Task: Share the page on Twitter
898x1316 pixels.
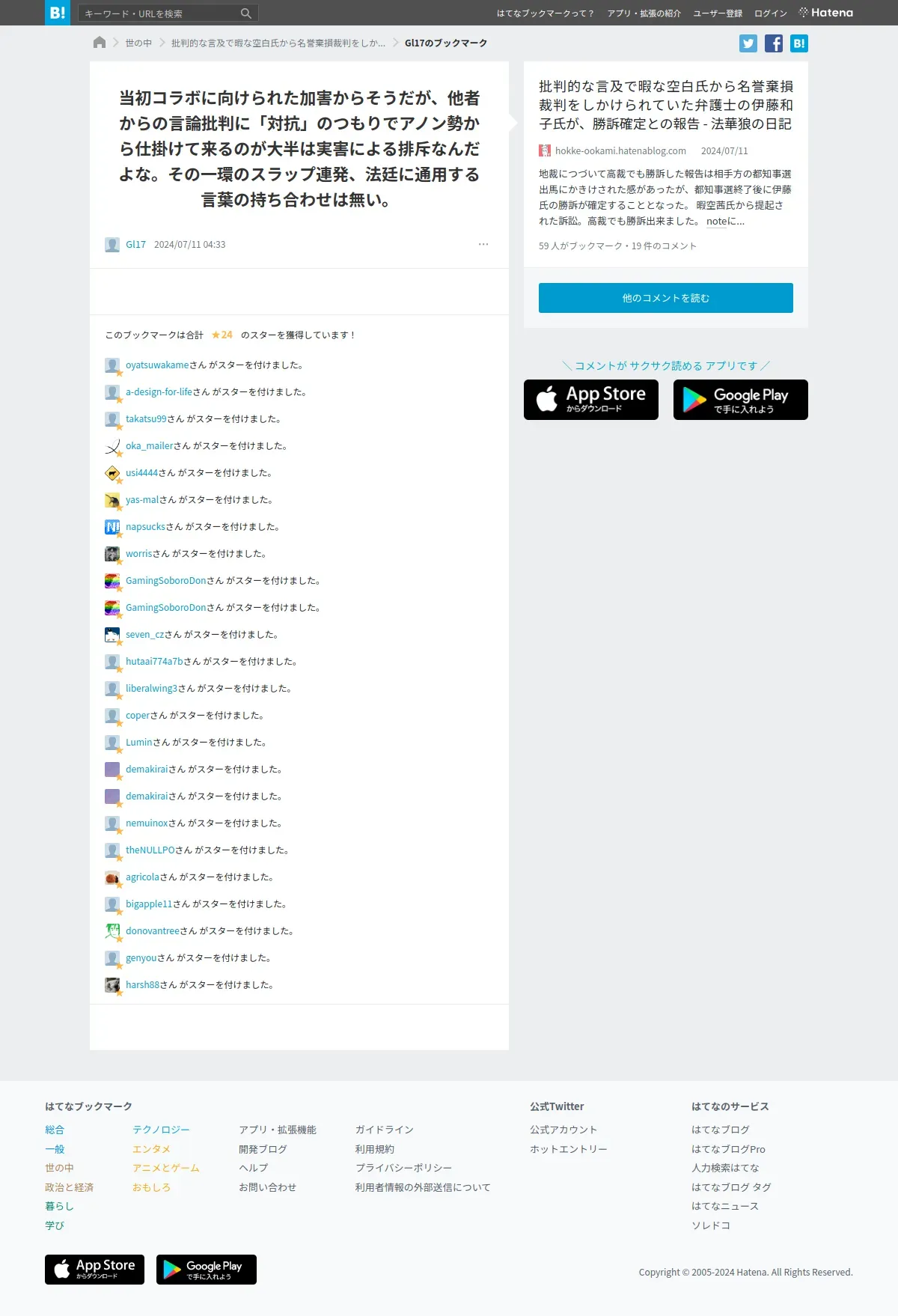Action: click(748, 43)
